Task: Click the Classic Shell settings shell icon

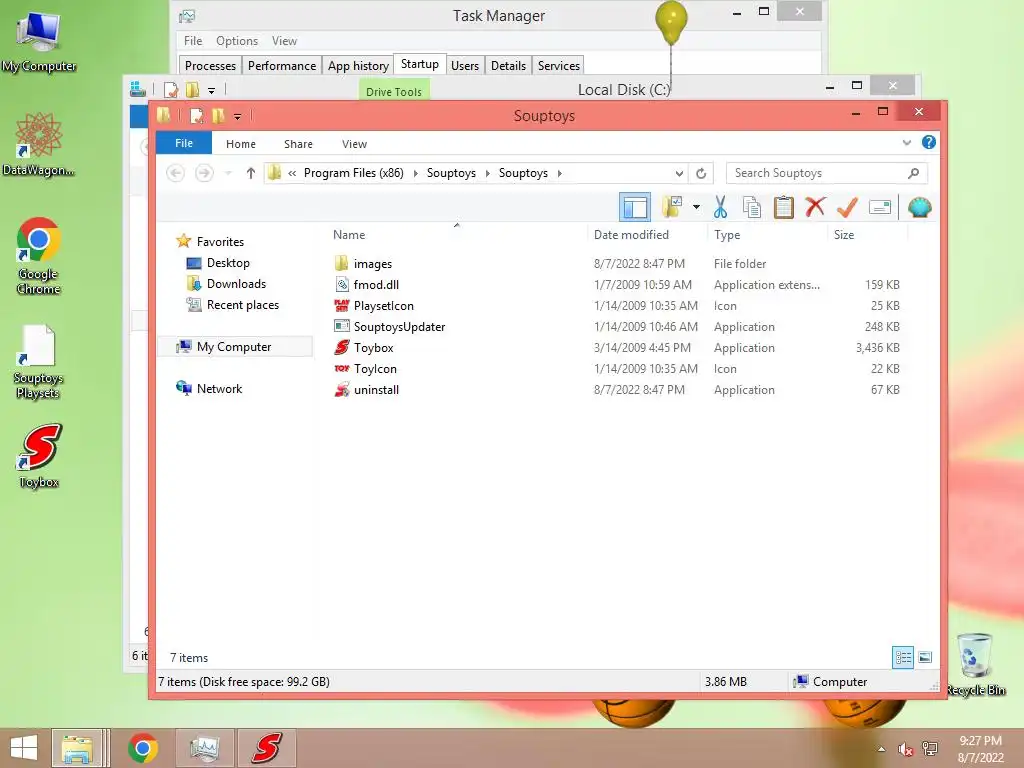Action: [x=920, y=208]
